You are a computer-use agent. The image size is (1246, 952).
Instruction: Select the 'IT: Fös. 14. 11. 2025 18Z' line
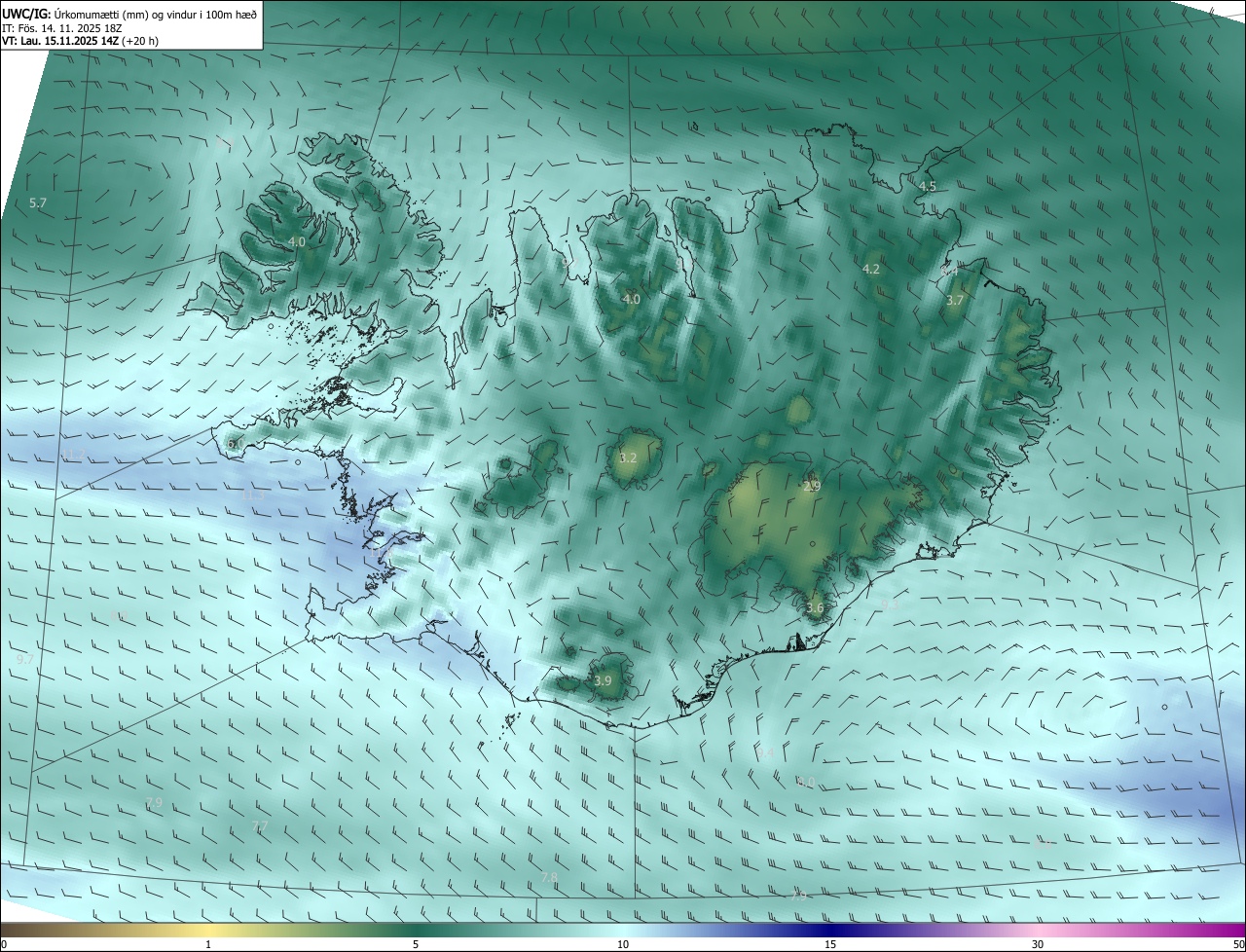(x=62, y=28)
